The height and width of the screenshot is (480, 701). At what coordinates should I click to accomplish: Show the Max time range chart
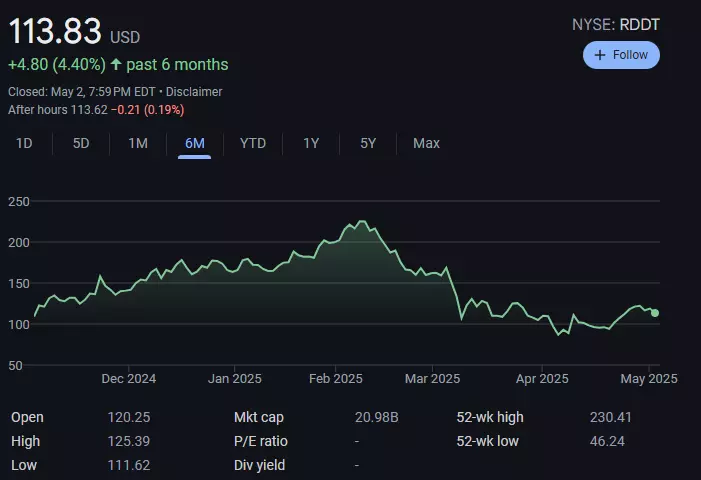coord(426,143)
